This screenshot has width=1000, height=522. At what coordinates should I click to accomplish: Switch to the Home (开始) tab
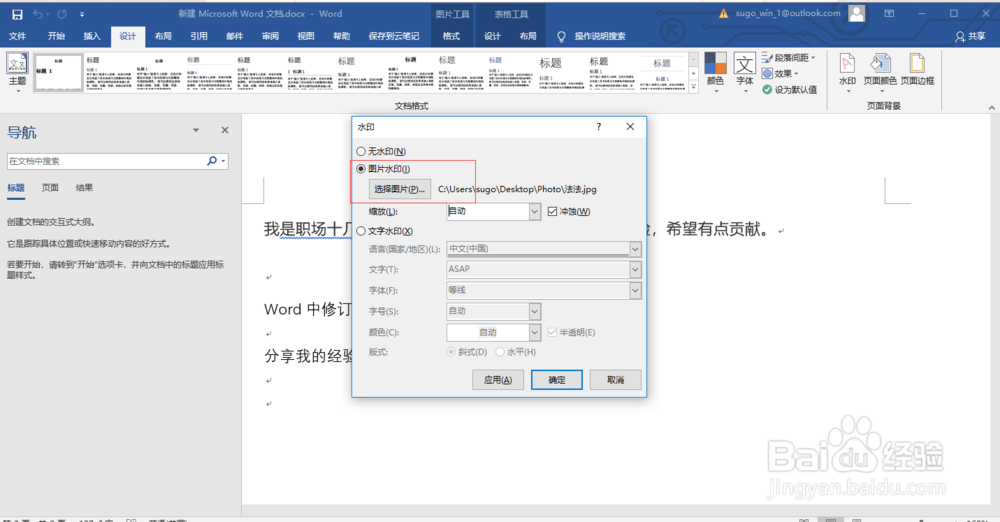click(x=56, y=36)
